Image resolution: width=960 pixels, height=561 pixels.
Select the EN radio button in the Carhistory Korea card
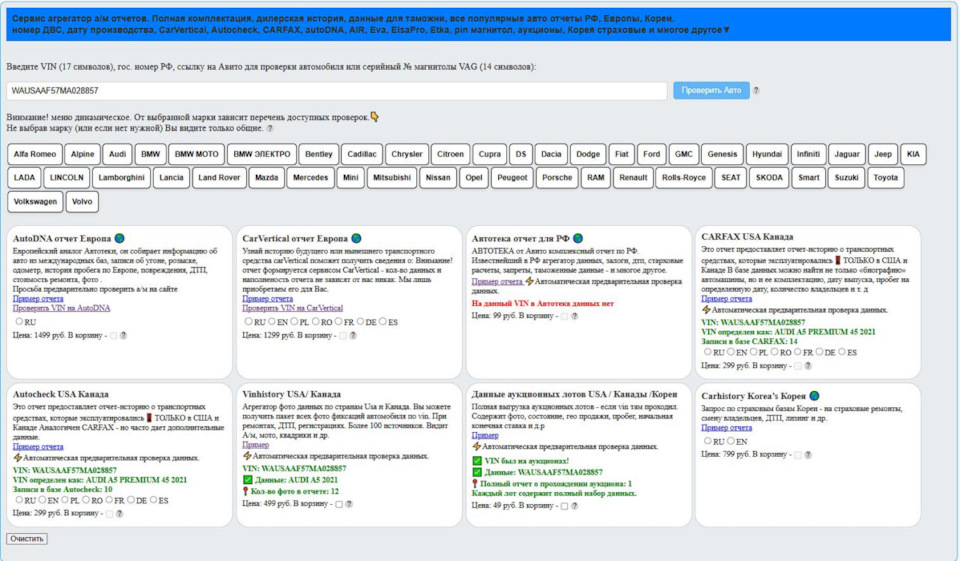[x=730, y=441]
